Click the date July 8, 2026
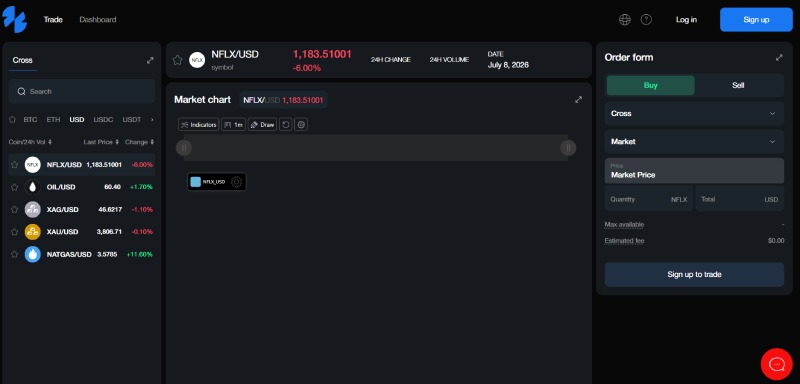Viewport: 800px width, 384px height. click(x=508, y=65)
